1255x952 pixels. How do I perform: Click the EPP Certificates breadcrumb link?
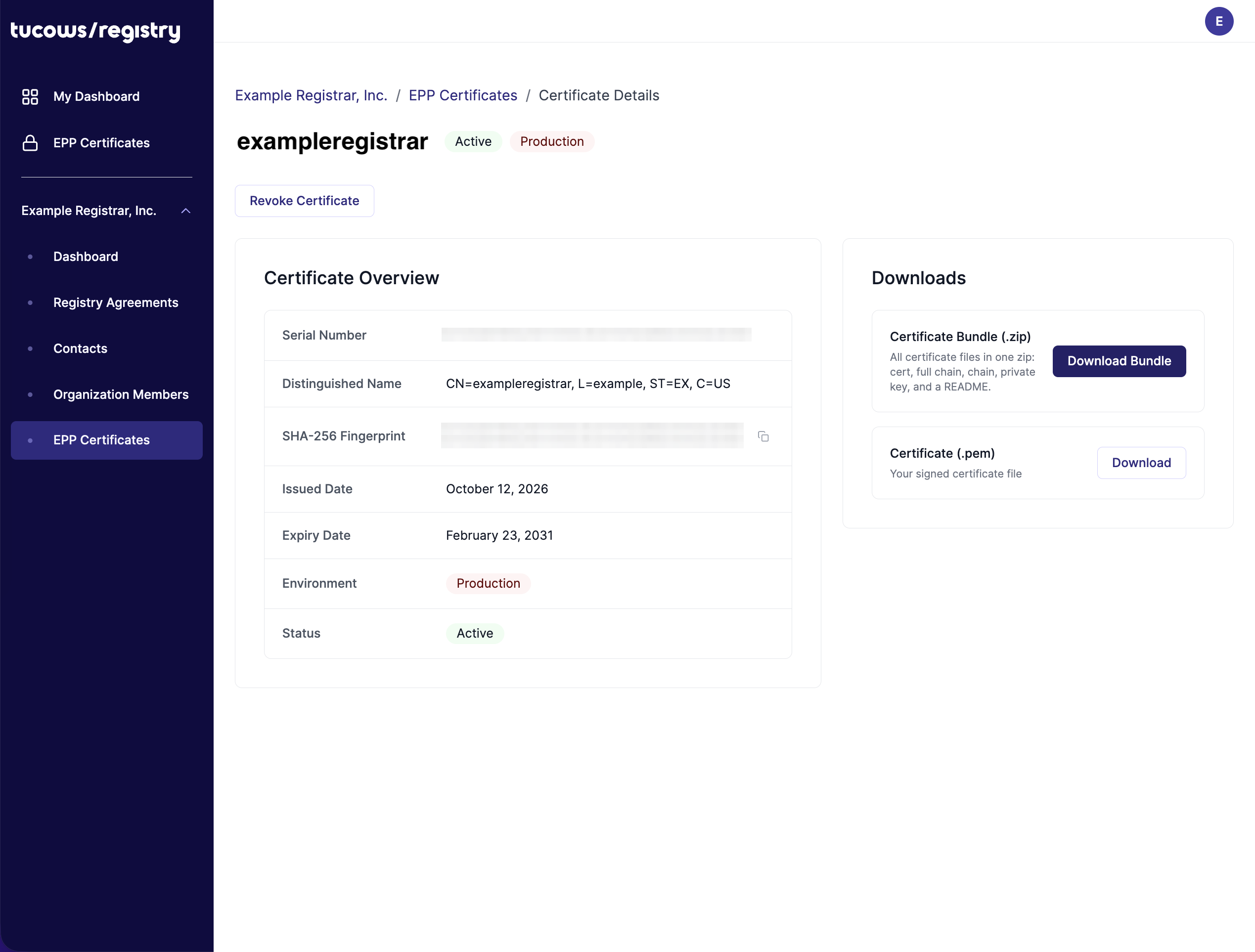coord(463,95)
